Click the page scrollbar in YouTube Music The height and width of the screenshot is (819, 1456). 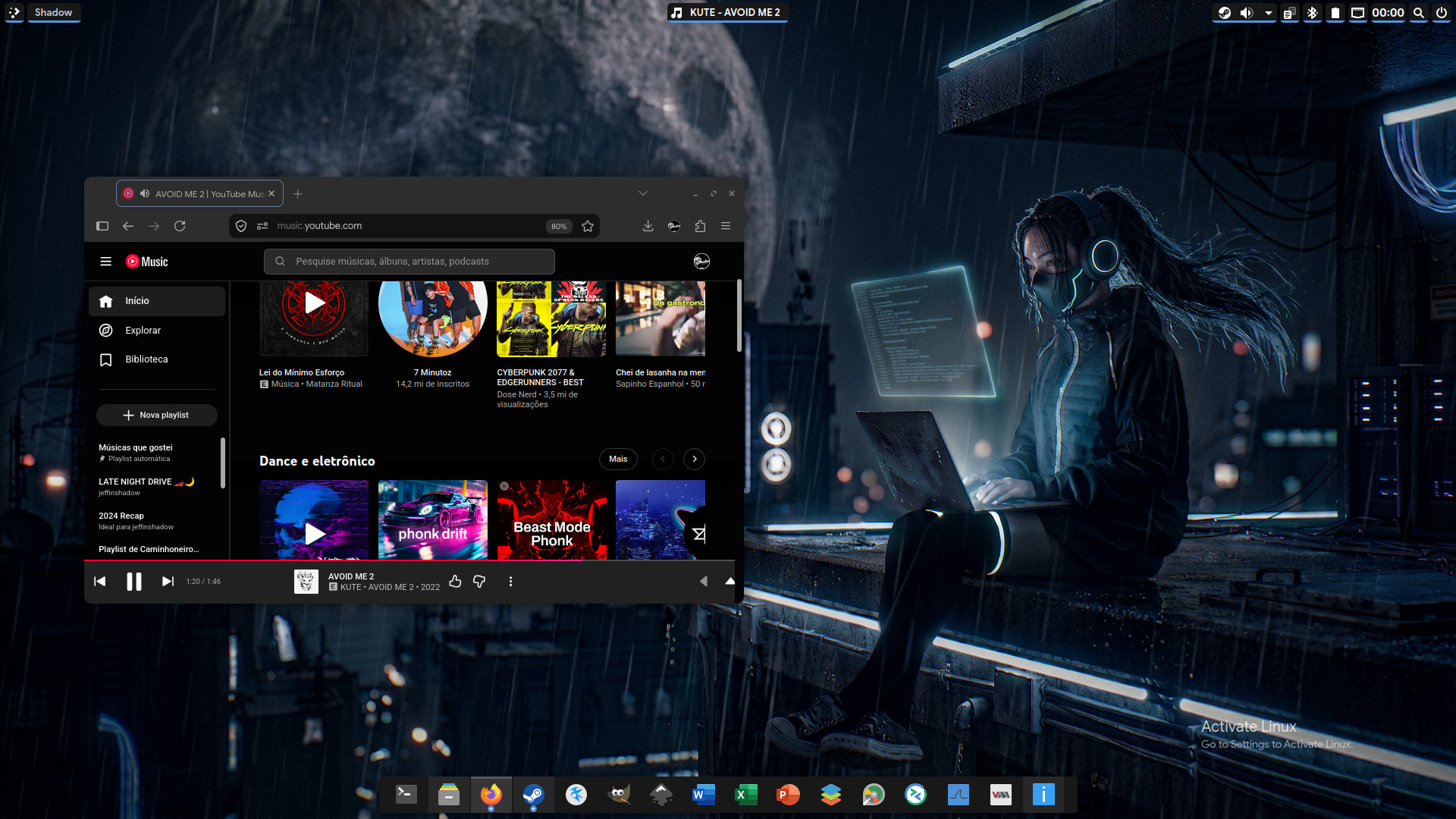(x=739, y=316)
